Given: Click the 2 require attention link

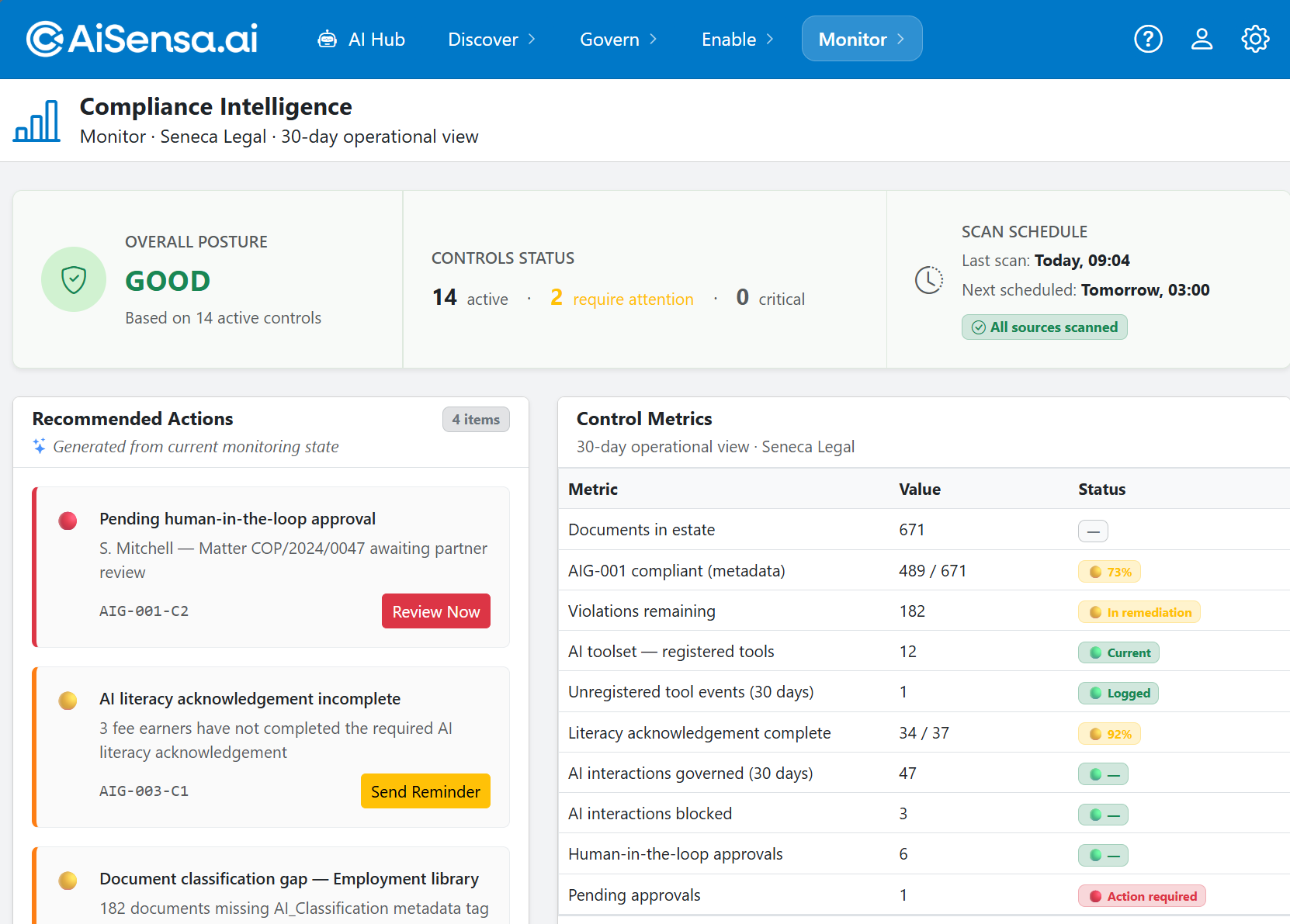Looking at the screenshot, I should [622, 298].
